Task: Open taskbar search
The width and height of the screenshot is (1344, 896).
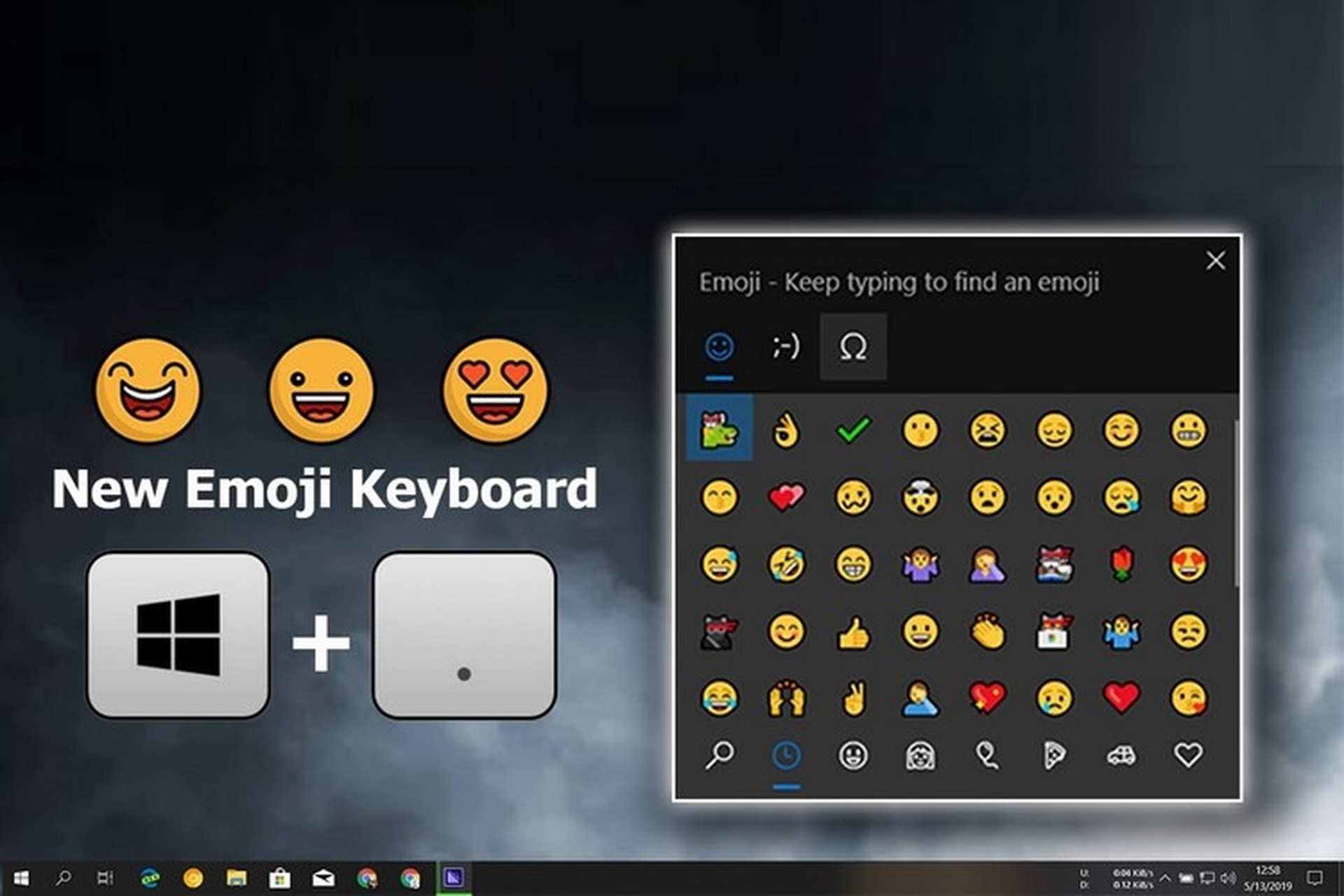Action: (x=64, y=878)
